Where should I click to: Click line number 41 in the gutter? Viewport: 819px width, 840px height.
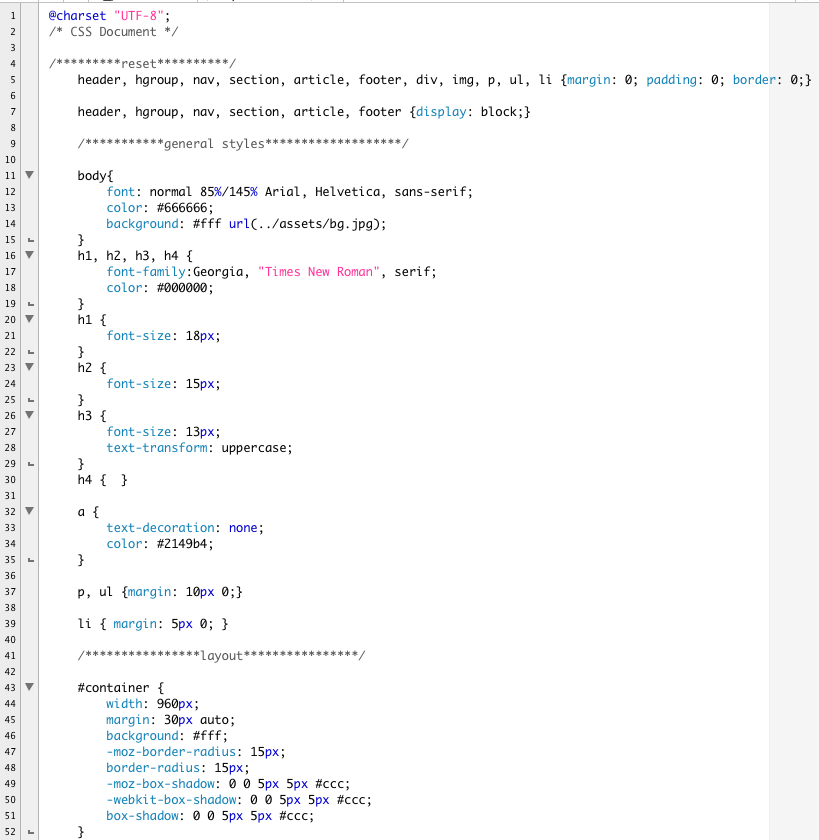coord(11,656)
